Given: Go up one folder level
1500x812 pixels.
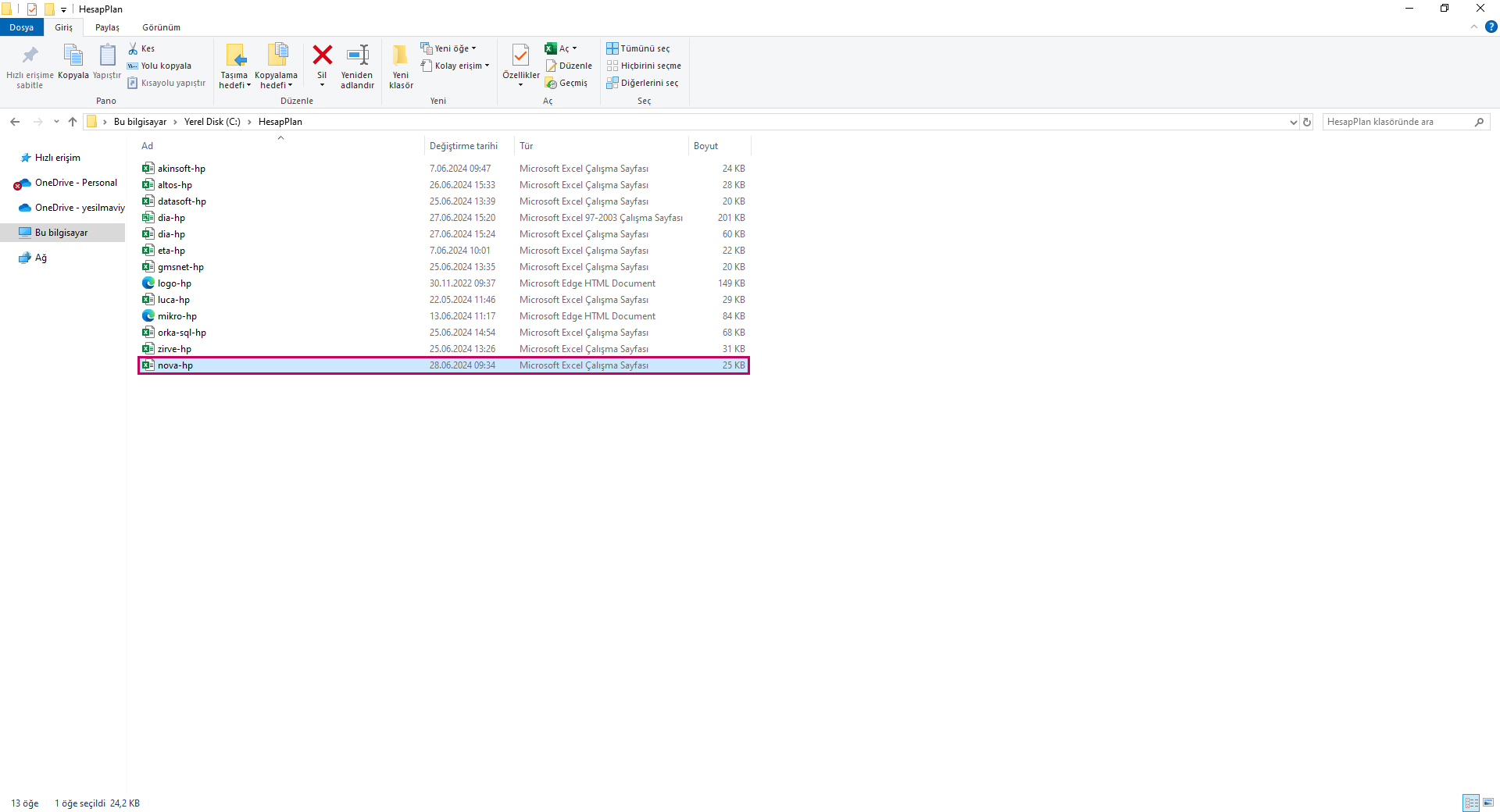Looking at the screenshot, I should [x=73, y=122].
